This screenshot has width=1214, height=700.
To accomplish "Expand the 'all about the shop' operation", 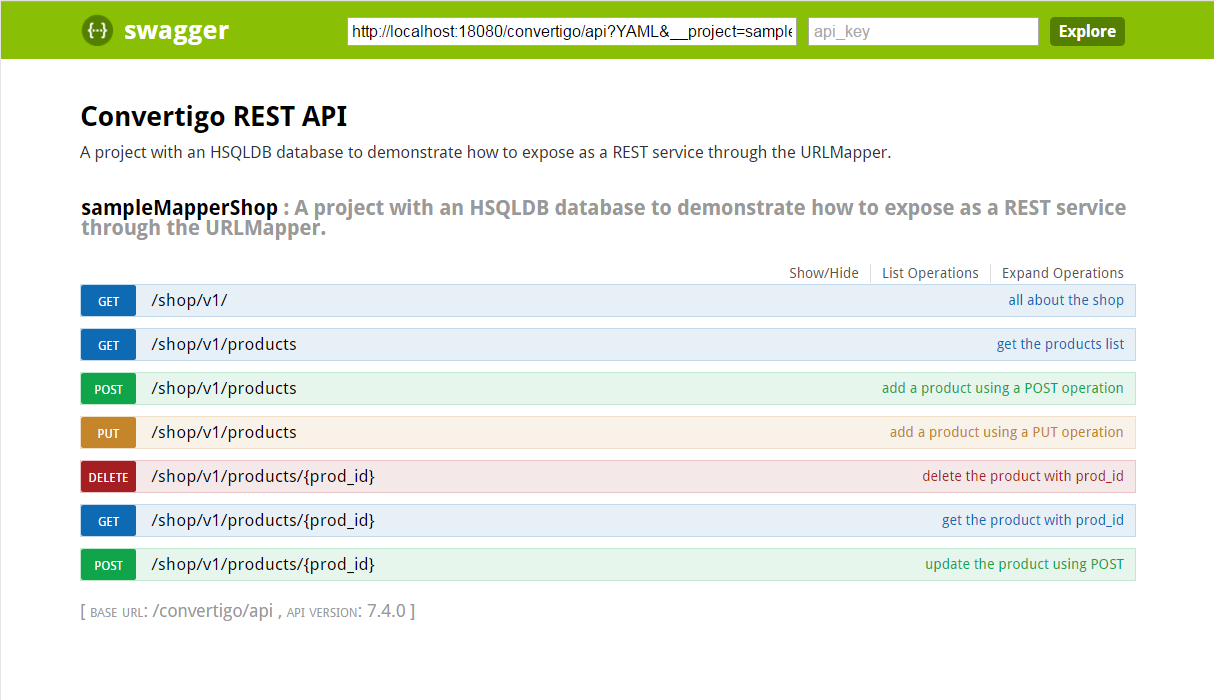I will (1065, 300).
